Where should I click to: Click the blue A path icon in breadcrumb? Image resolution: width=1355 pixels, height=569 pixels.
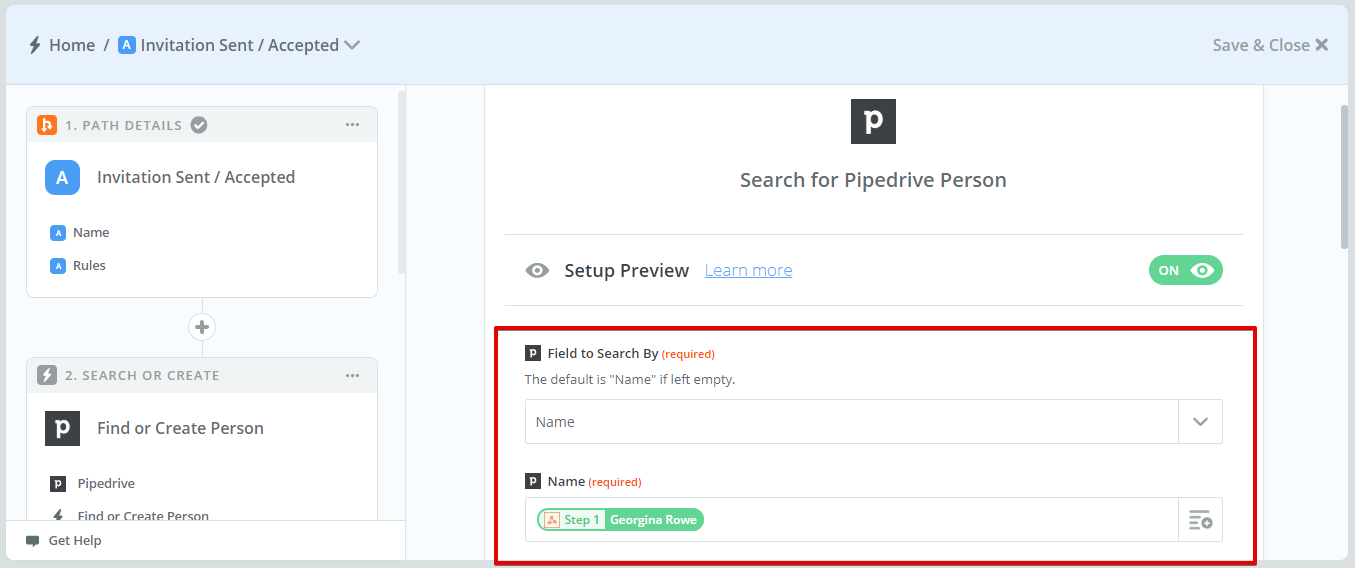click(126, 45)
